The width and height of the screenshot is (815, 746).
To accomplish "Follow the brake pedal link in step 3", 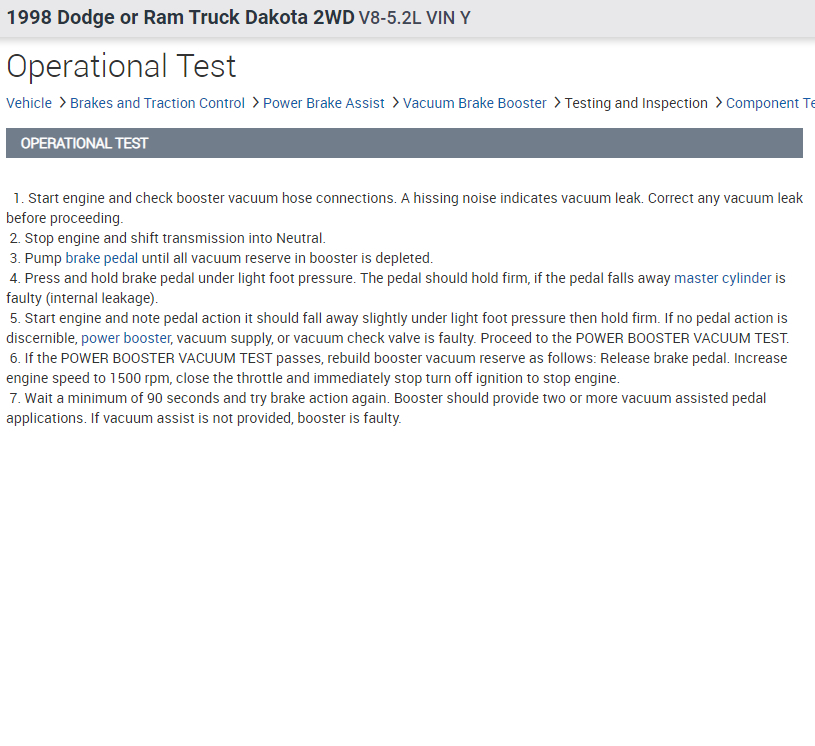I will pos(102,258).
